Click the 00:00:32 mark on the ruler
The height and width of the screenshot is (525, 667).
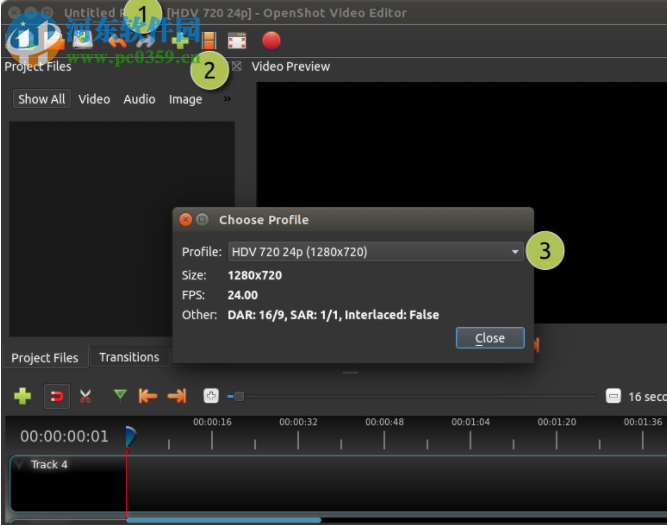(298, 422)
